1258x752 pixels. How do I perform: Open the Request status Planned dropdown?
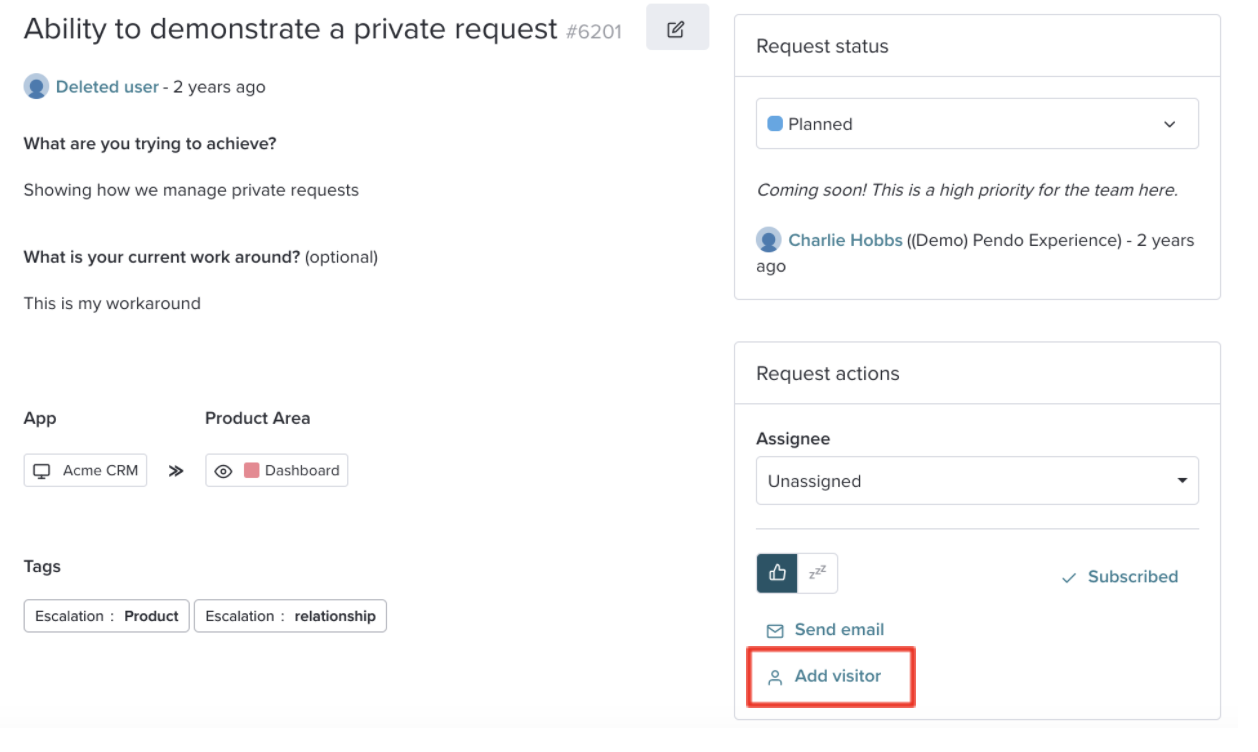click(x=977, y=124)
